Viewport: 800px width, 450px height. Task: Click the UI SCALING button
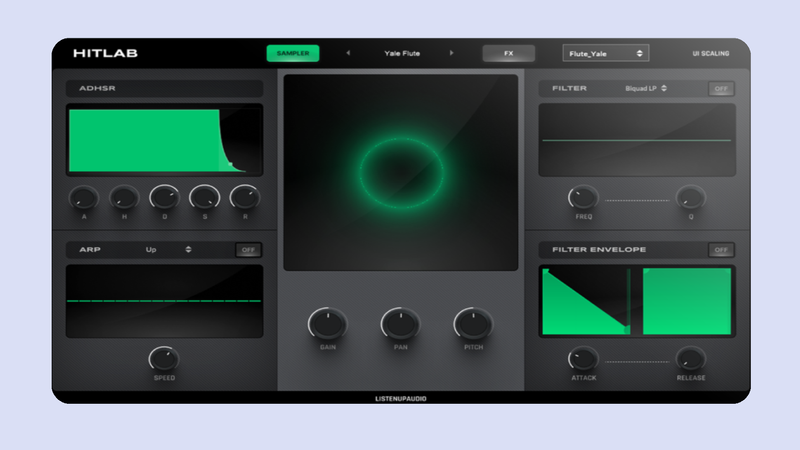click(710, 53)
